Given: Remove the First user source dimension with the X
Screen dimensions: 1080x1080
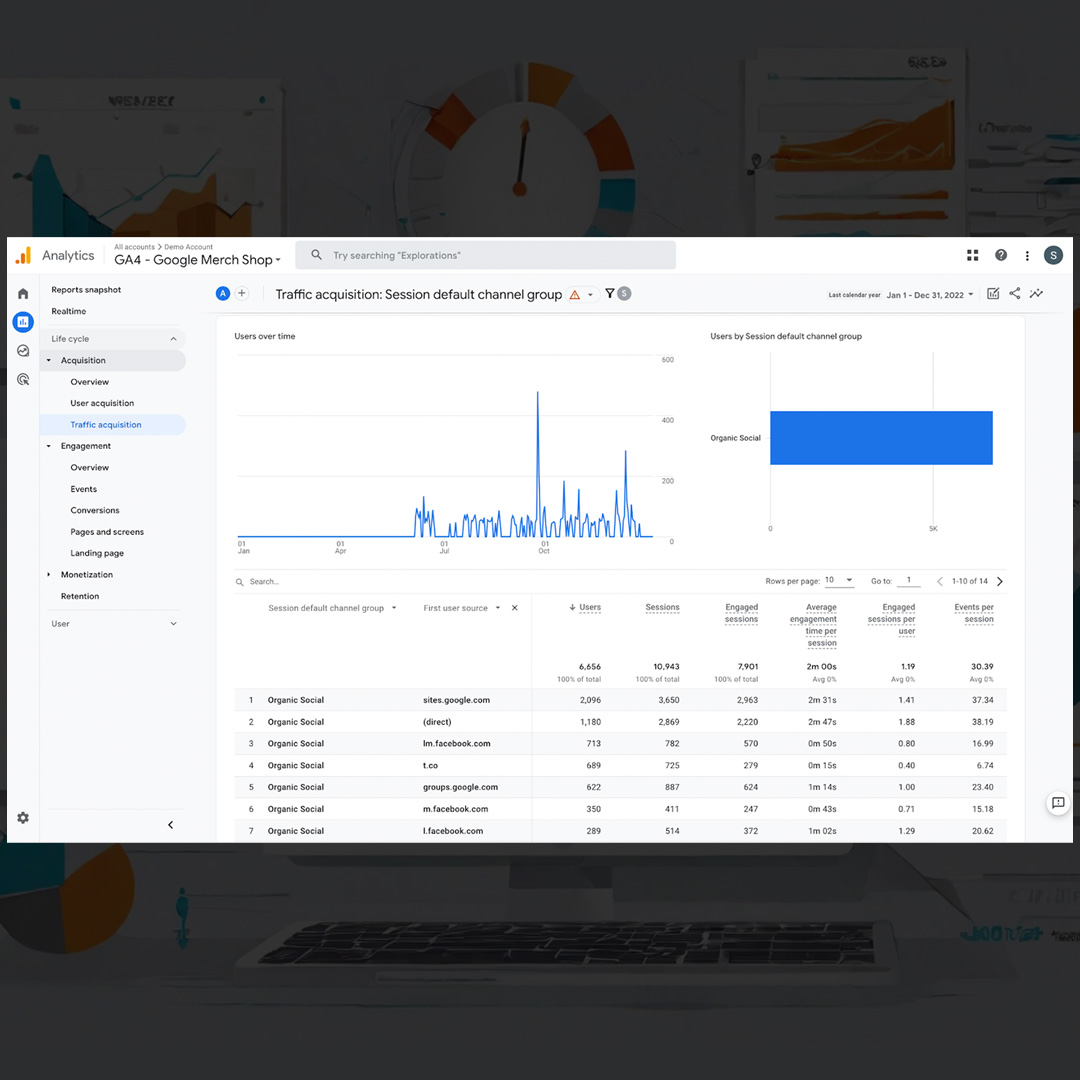Looking at the screenshot, I should 514,607.
